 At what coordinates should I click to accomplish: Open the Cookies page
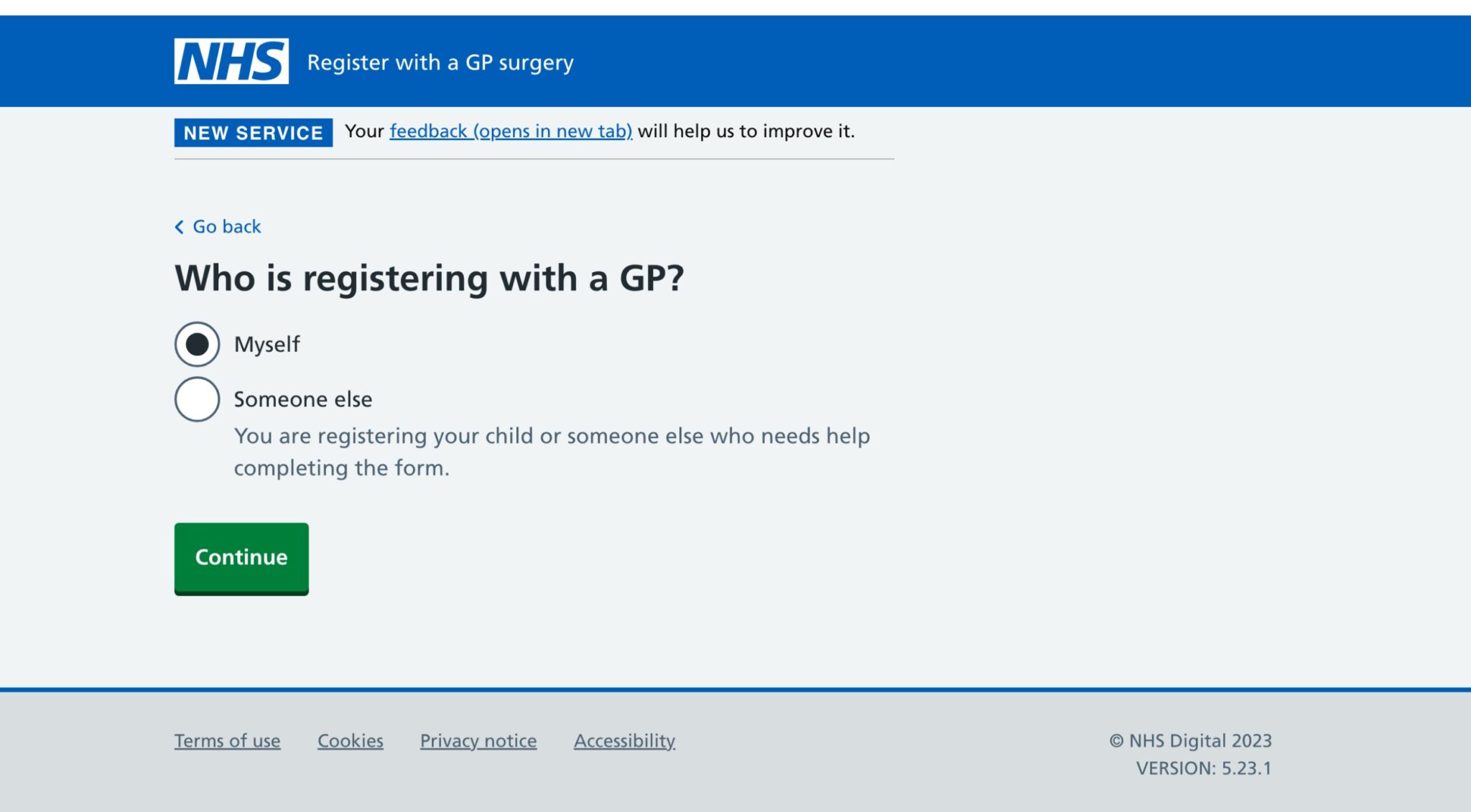(x=350, y=740)
